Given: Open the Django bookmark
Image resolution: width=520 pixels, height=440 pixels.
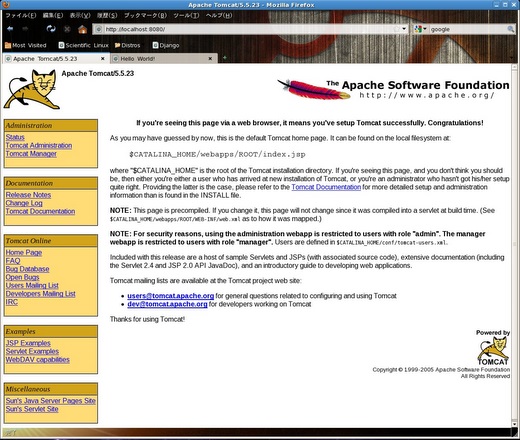Looking at the screenshot, I should [166, 45].
